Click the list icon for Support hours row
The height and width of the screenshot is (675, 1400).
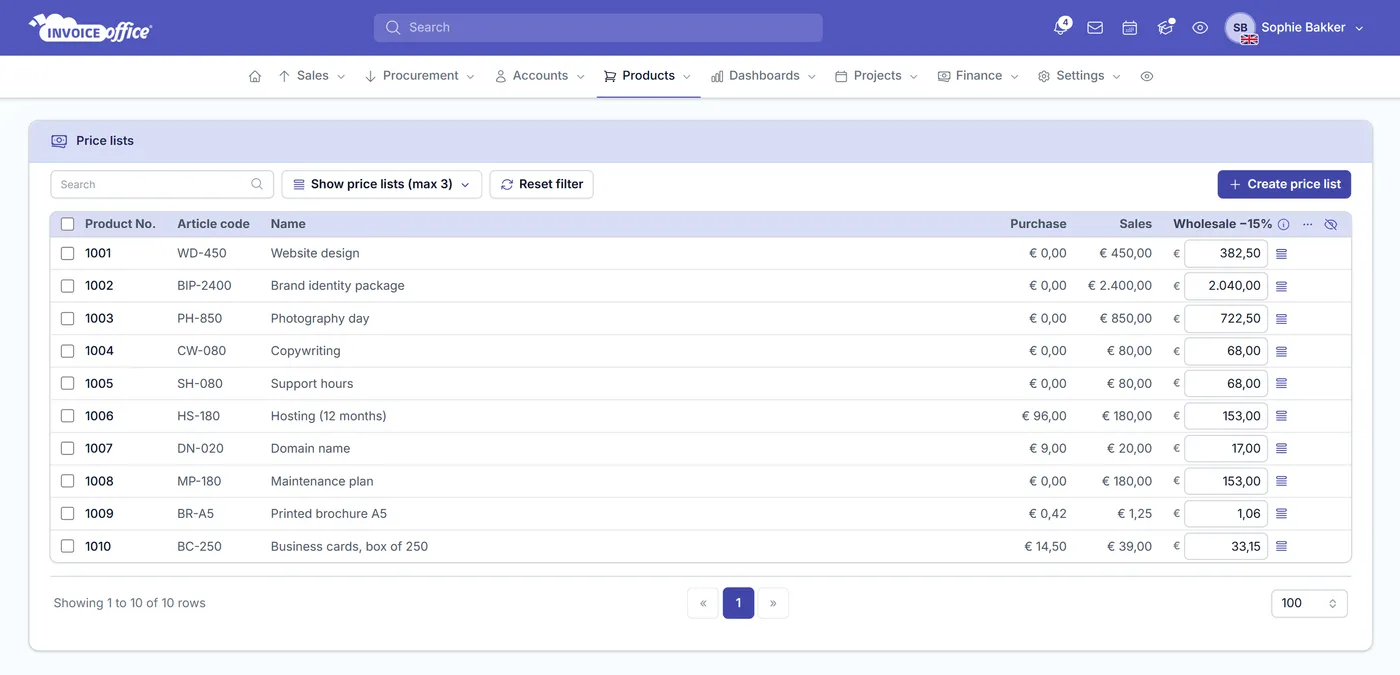[x=1282, y=384]
